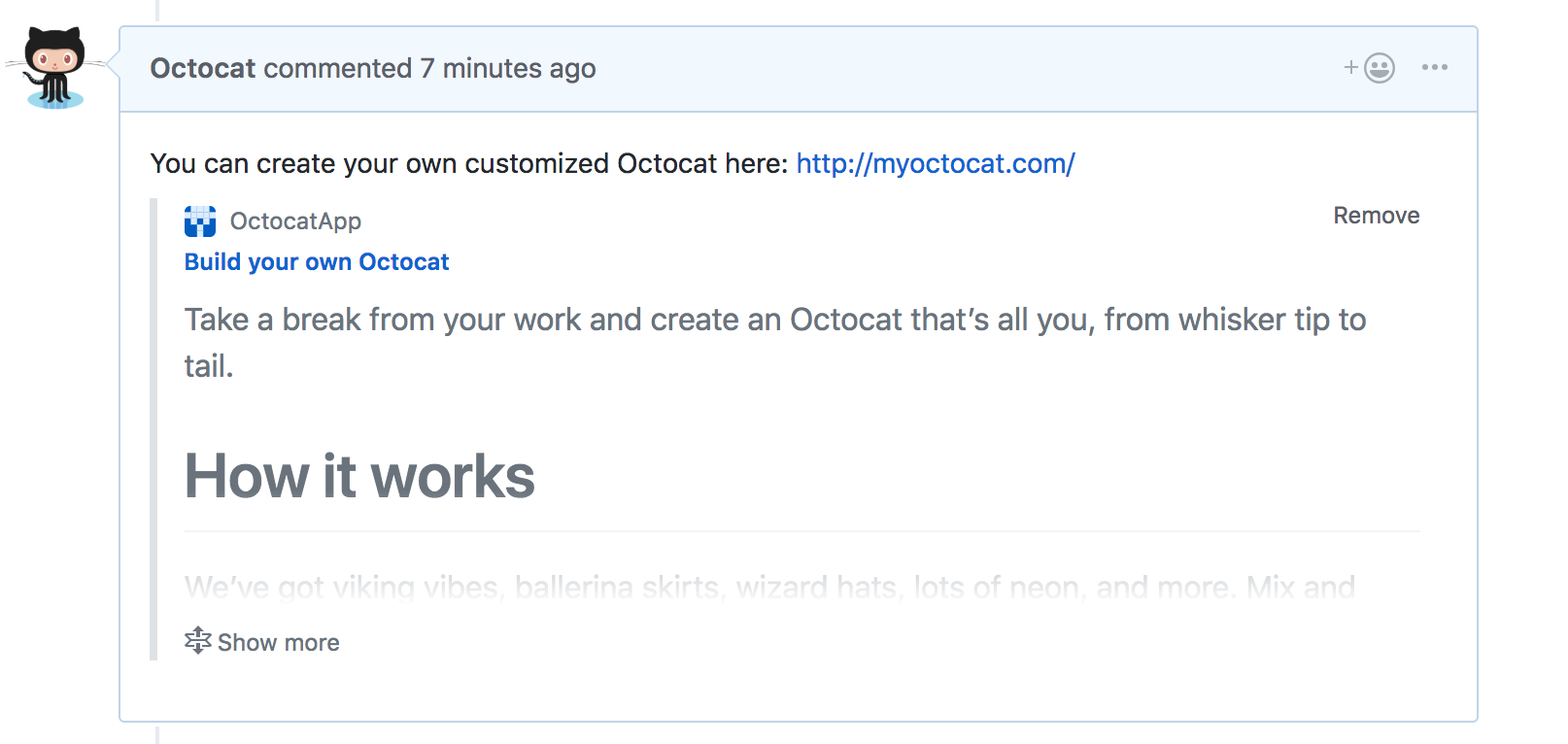Click the word commented in header
Image resolution: width=1568 pixels, height=744 pixels.
pyautogui.click(x=337, y=68)
